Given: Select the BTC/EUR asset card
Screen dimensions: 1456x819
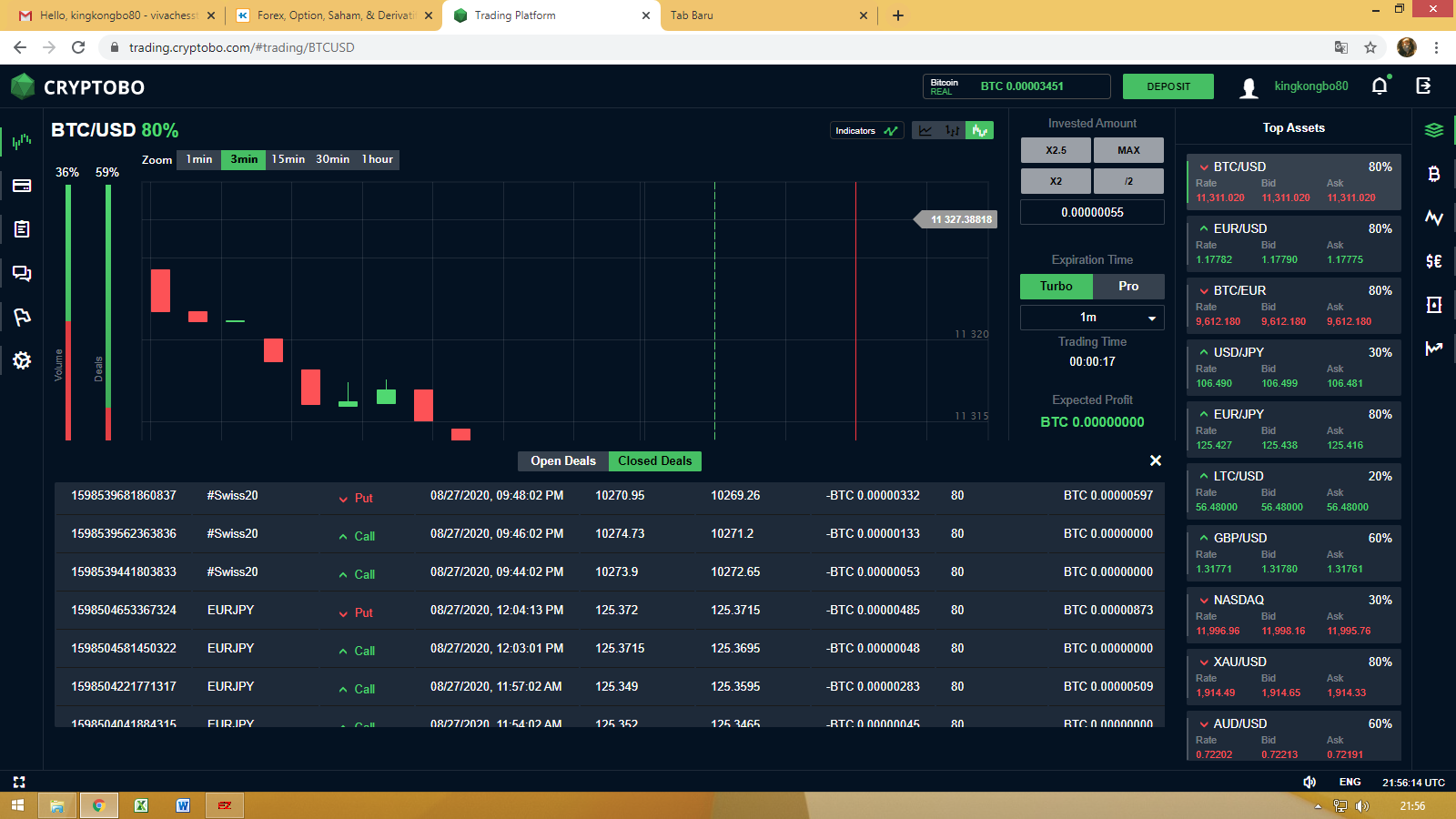Looking at the screenshot, I should tap(1294, 307).
